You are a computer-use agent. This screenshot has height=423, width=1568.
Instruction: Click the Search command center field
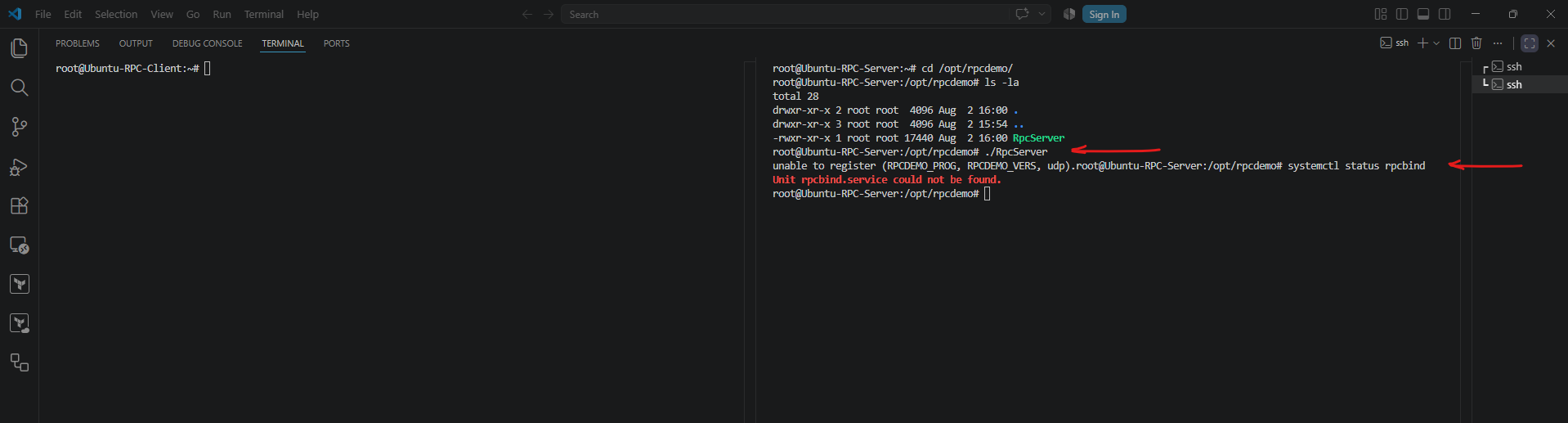(x=785, y=14)
